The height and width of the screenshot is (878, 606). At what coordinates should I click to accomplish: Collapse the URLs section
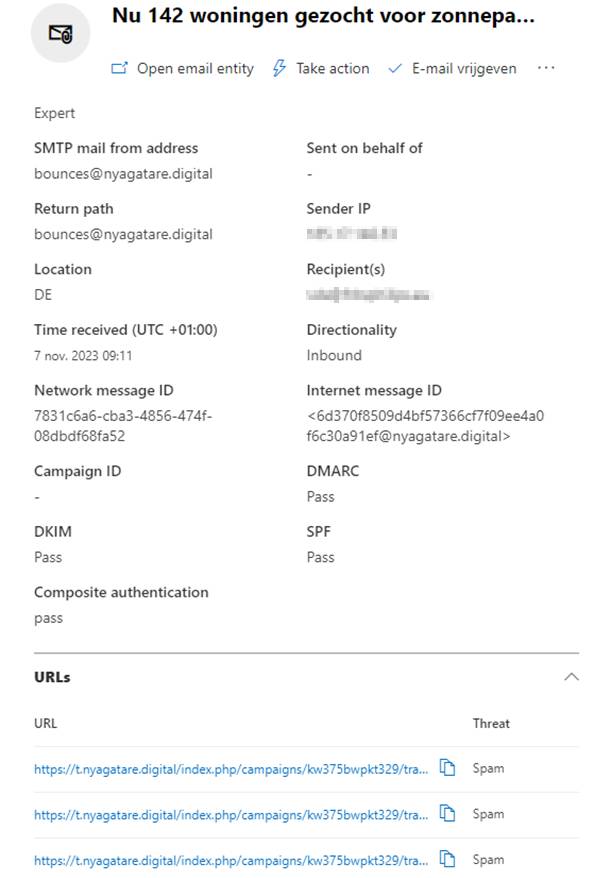tap(571, 677)
